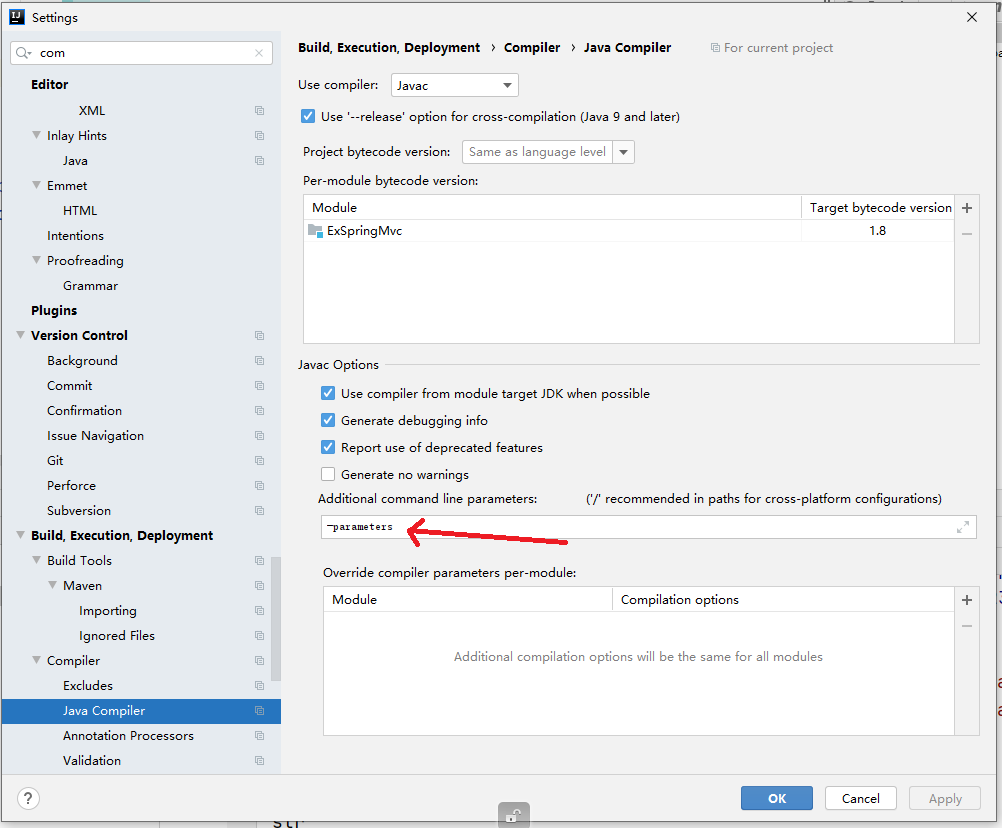Click project-level icon next to Excludes
Screen dimensions: 1002x828
259,686
